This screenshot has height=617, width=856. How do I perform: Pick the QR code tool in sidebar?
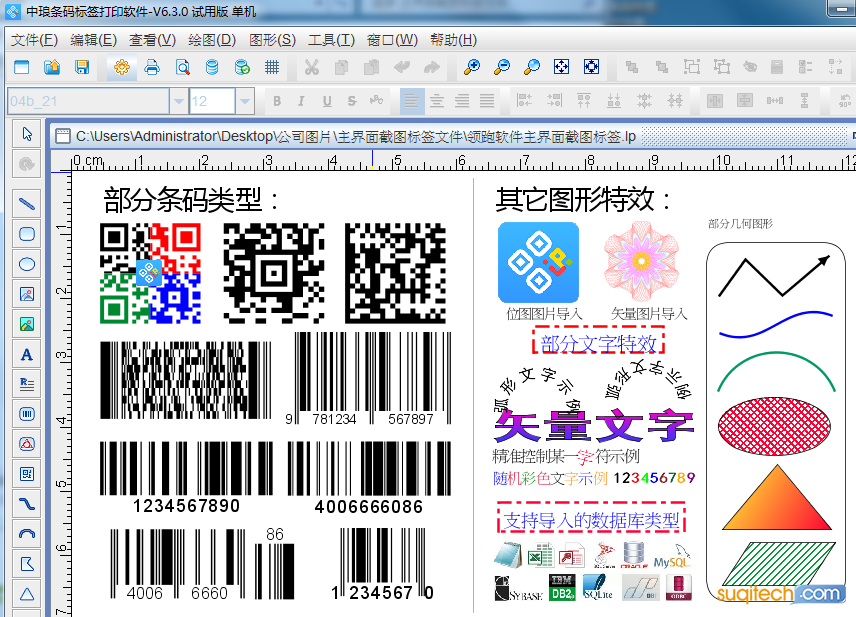27,474
